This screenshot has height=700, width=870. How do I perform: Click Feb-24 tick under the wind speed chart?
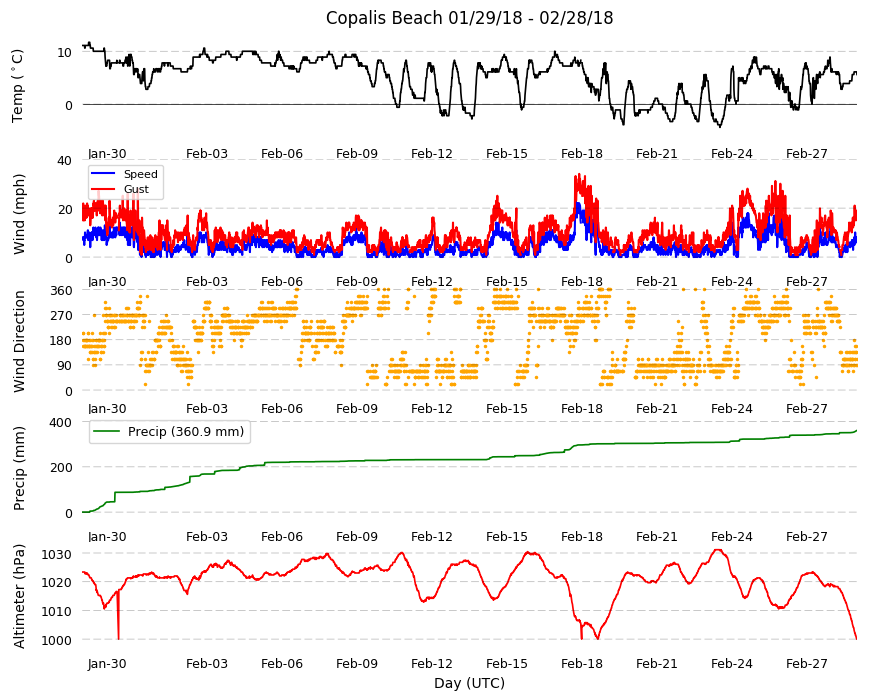click(731, 281)
